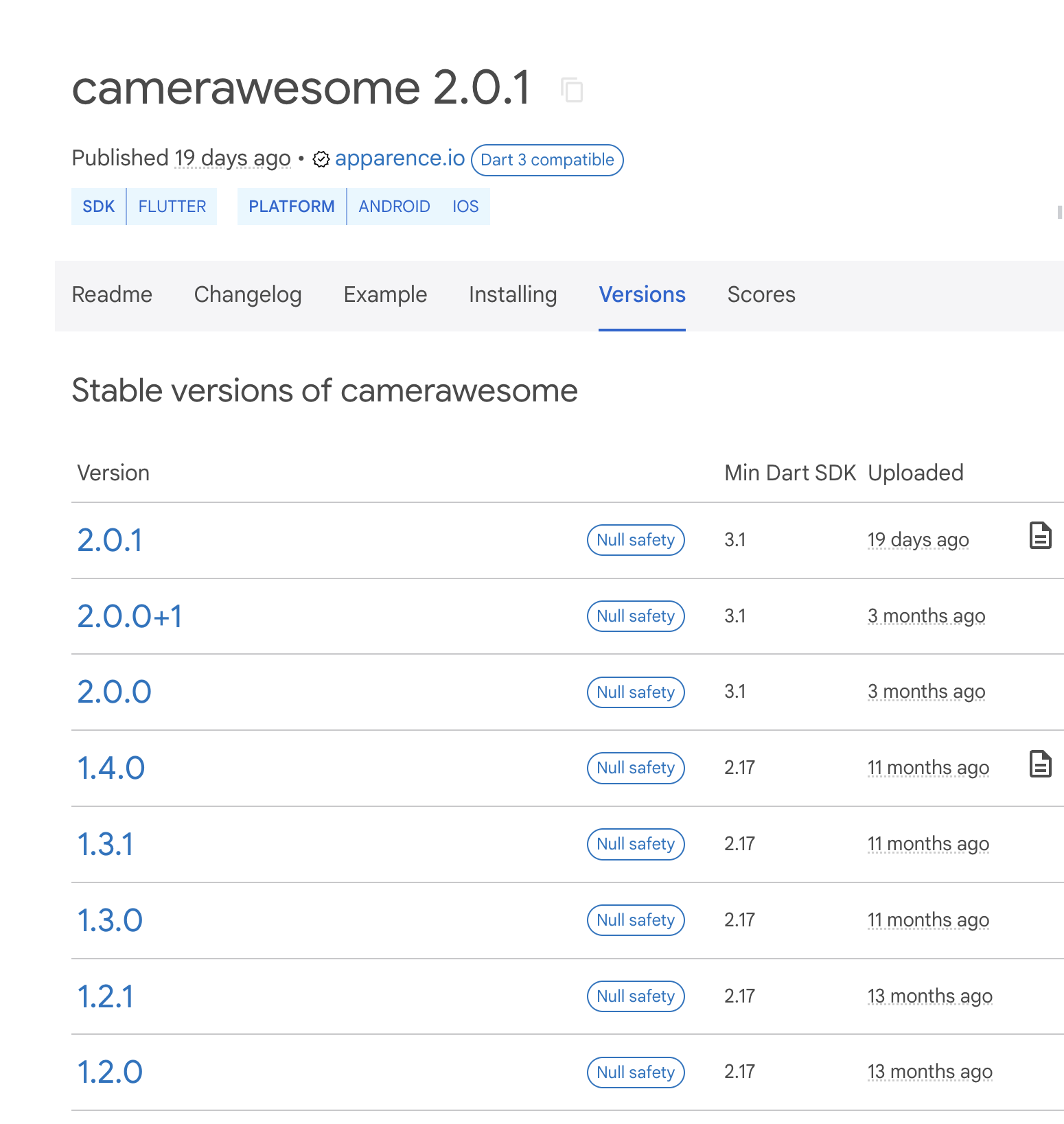1064x1124 pixels.
Task: Select the Example tab
Action: pyautogui.click(x=385, y=294)
